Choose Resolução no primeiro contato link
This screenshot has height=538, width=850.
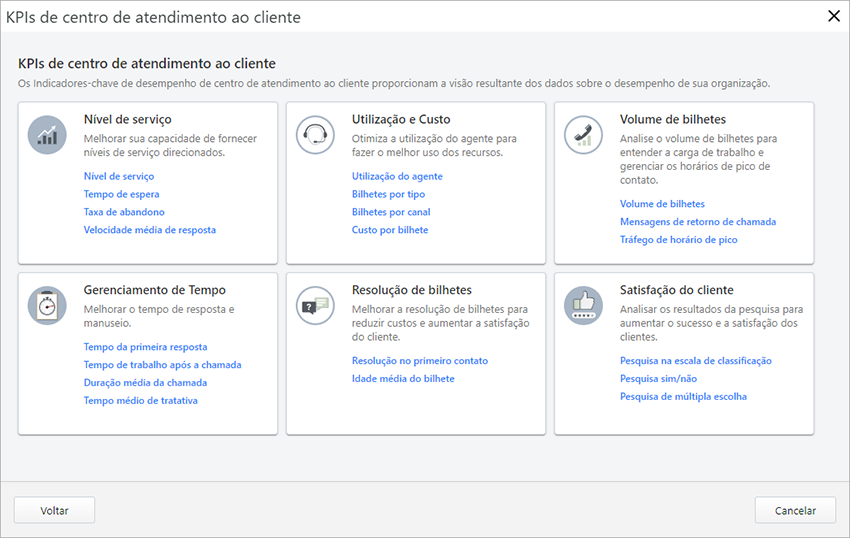pyautogui.click(x=419, y=361)
